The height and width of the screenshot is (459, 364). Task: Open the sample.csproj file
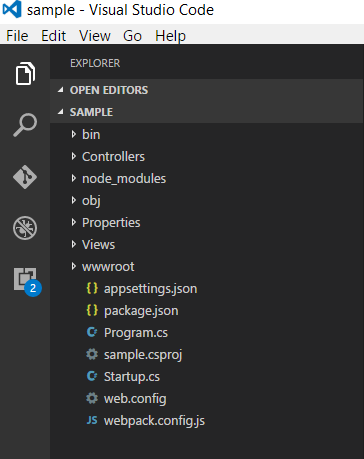click(207, 355)
